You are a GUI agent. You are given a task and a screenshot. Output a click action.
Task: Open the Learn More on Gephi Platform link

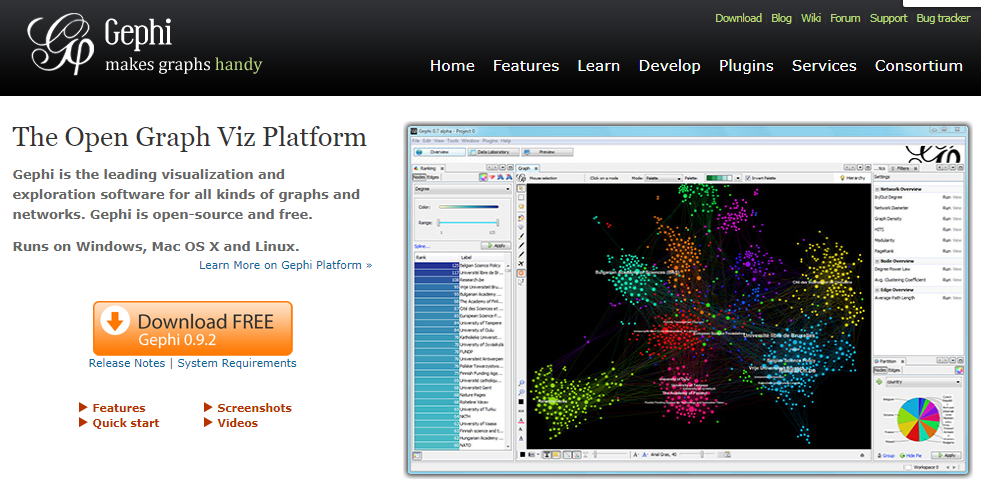(285, 265)
